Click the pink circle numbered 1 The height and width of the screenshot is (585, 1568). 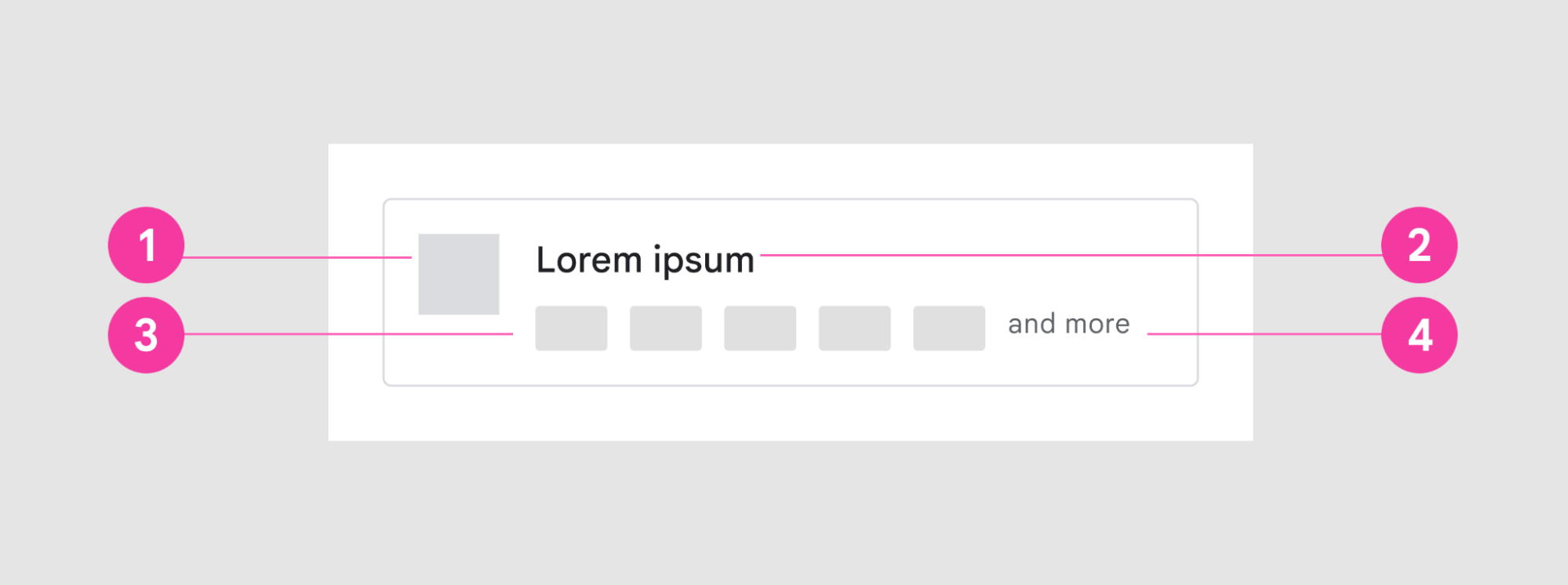pos(146,245)
